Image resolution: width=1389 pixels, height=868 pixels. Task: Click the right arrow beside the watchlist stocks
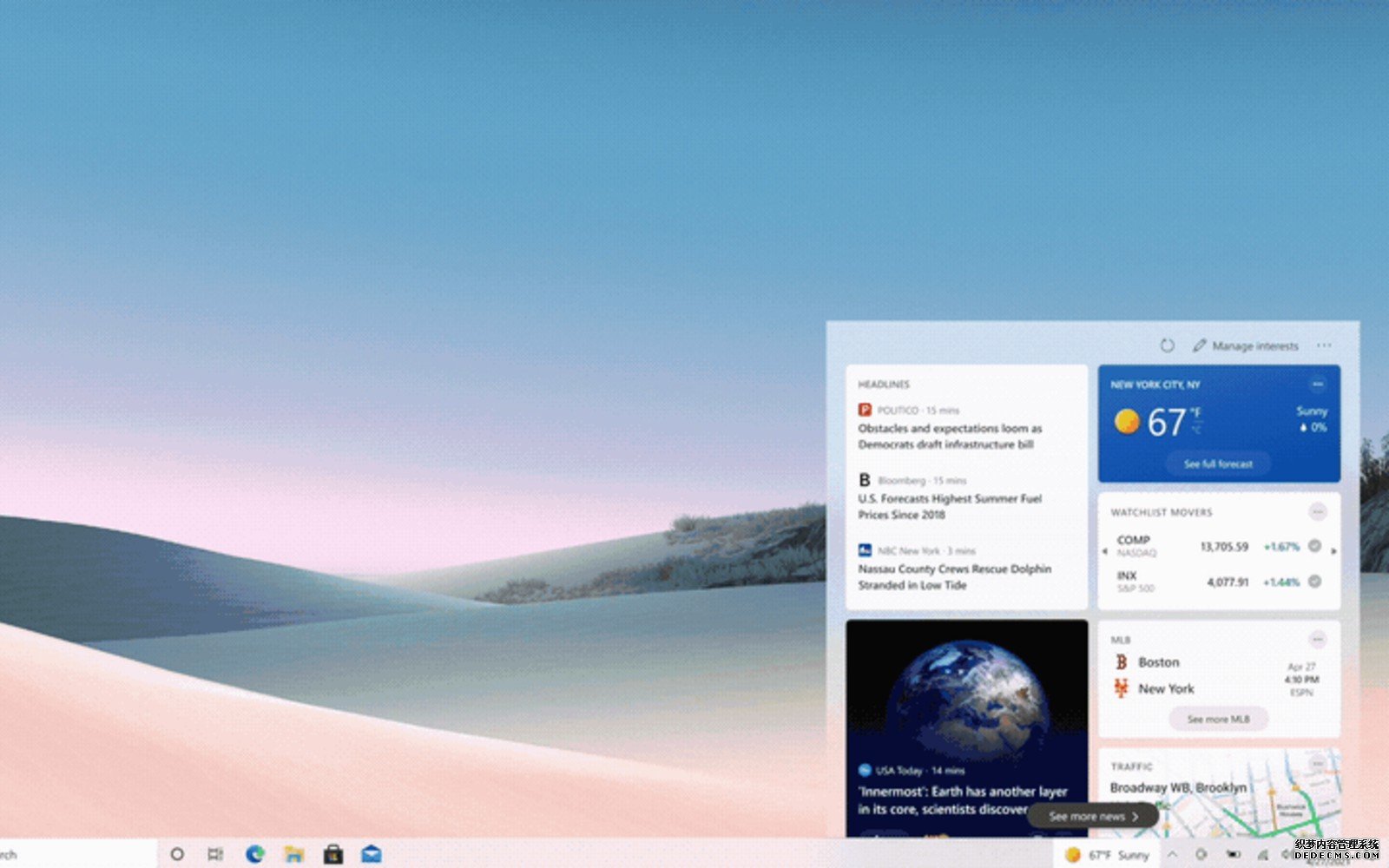[1333, 551]
